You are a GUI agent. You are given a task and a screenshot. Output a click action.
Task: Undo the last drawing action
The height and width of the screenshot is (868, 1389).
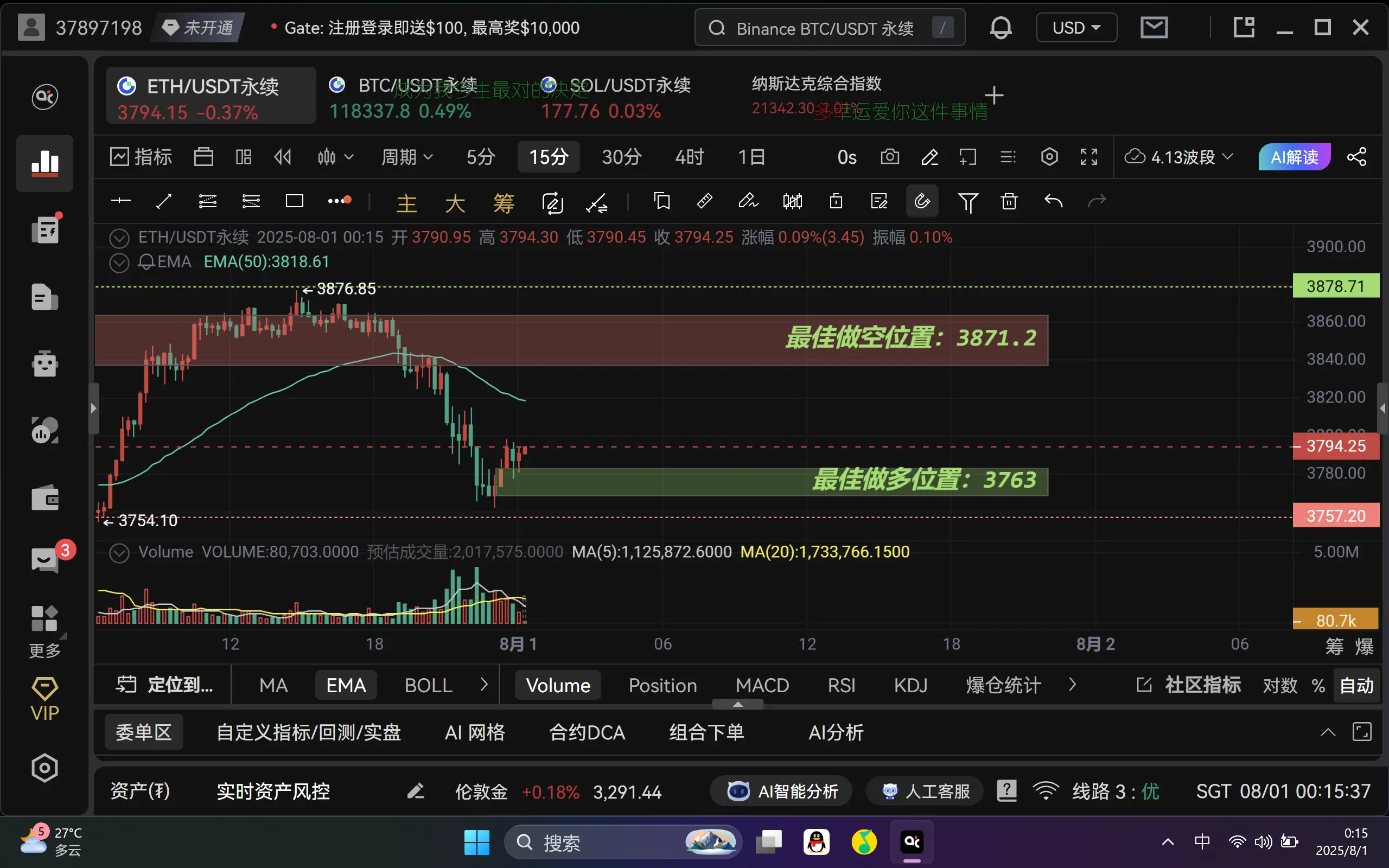click(1053, 201)
